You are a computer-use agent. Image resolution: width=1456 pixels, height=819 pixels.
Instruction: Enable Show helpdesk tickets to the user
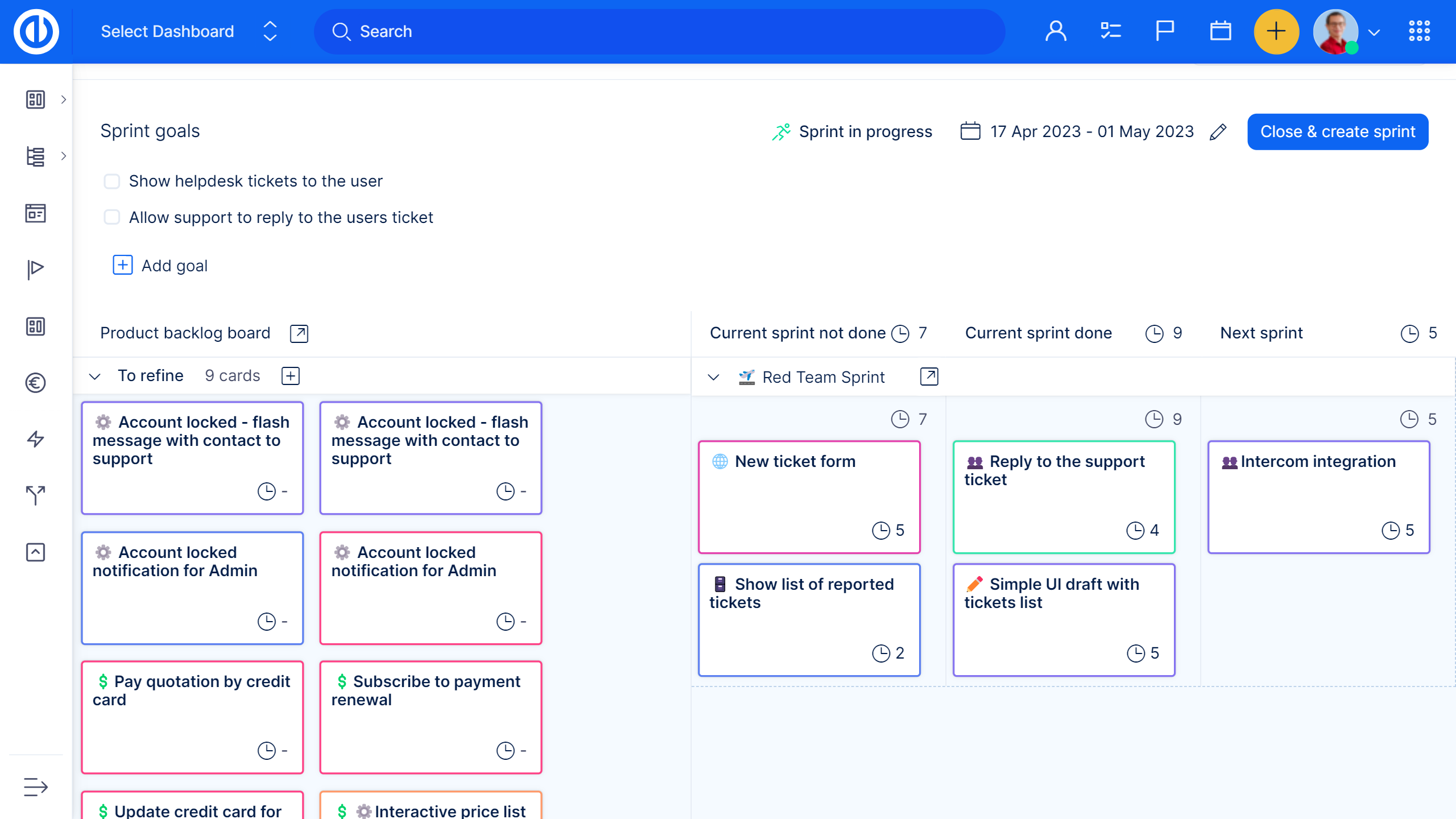point(111,181)
